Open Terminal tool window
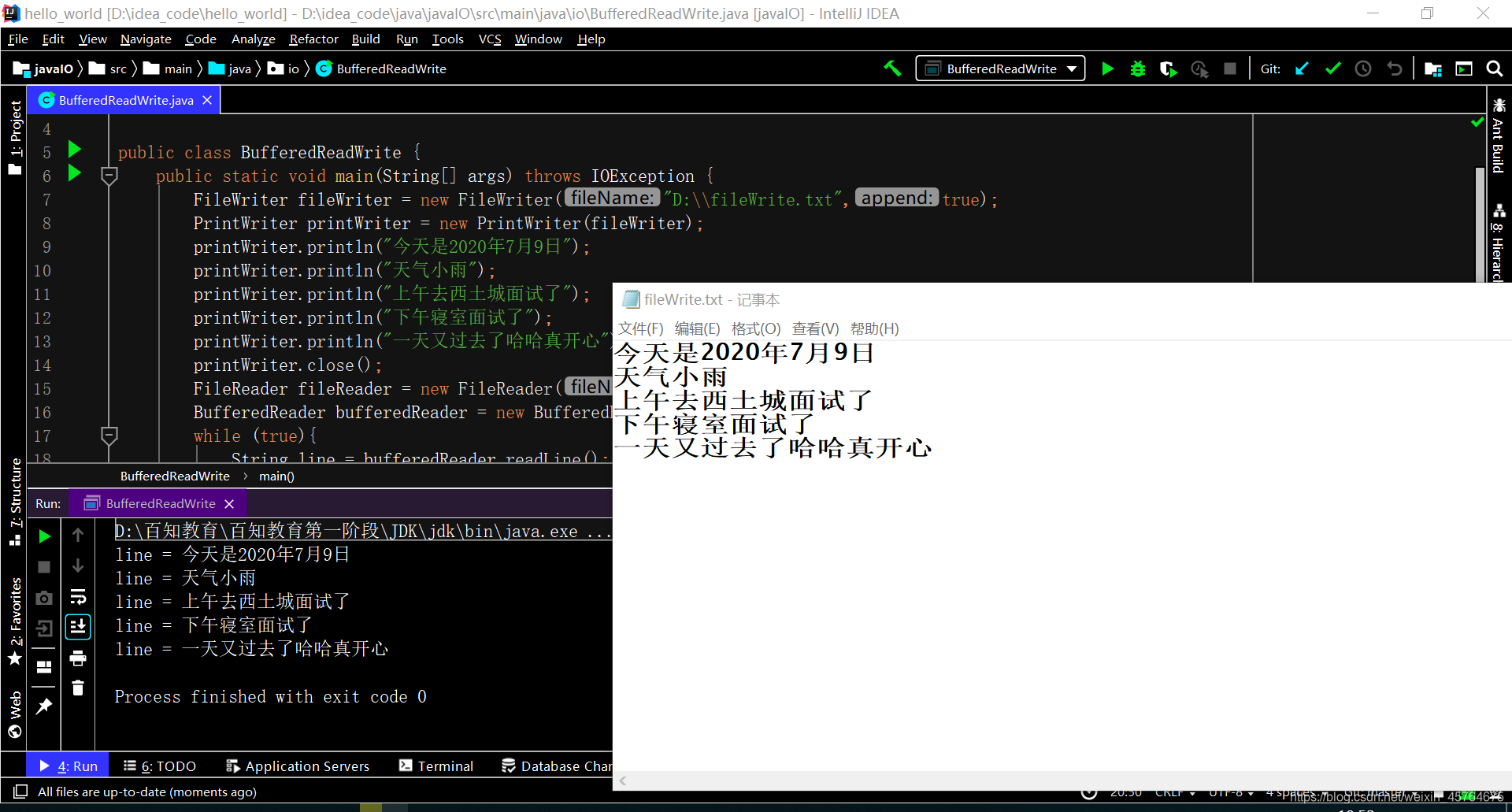This screenshot has height=812, width=1512. click(x=436, y=766)
